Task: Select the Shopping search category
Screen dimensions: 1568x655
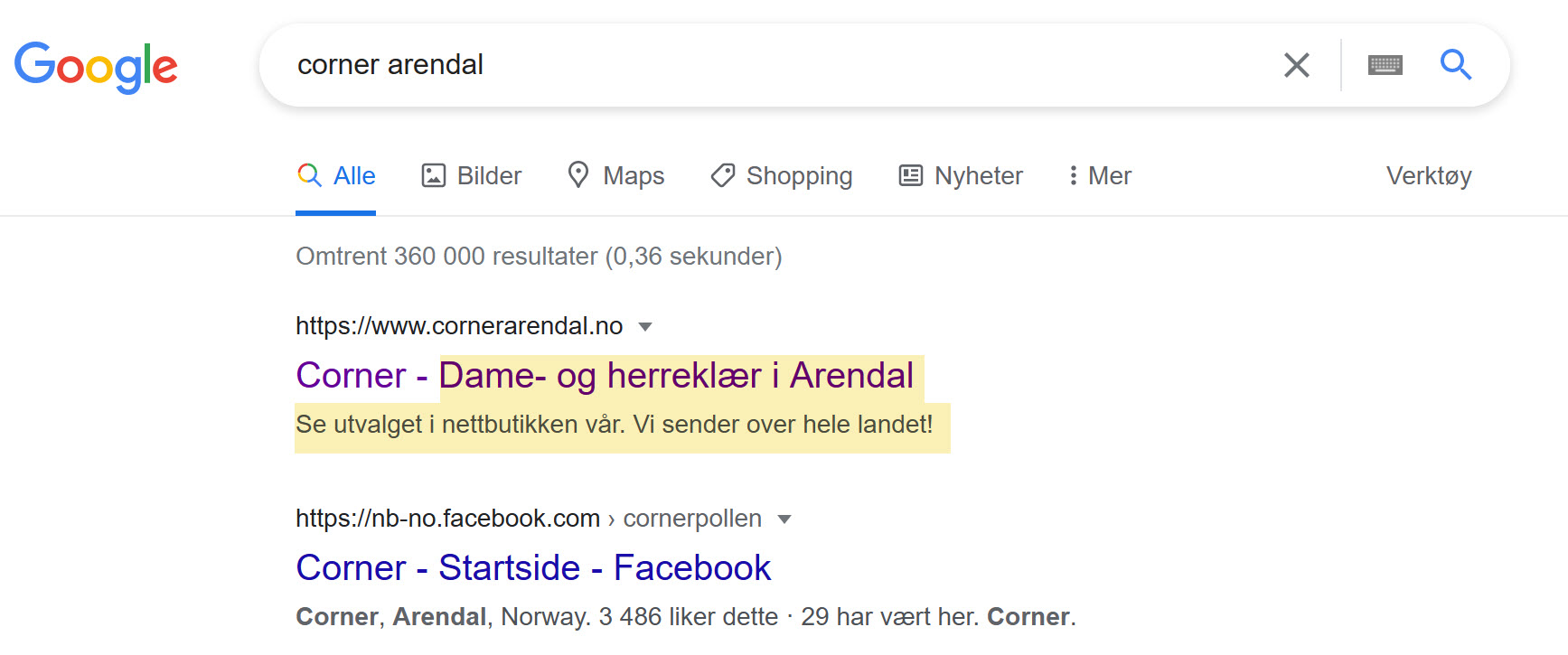Action: (x=799, y=175)
